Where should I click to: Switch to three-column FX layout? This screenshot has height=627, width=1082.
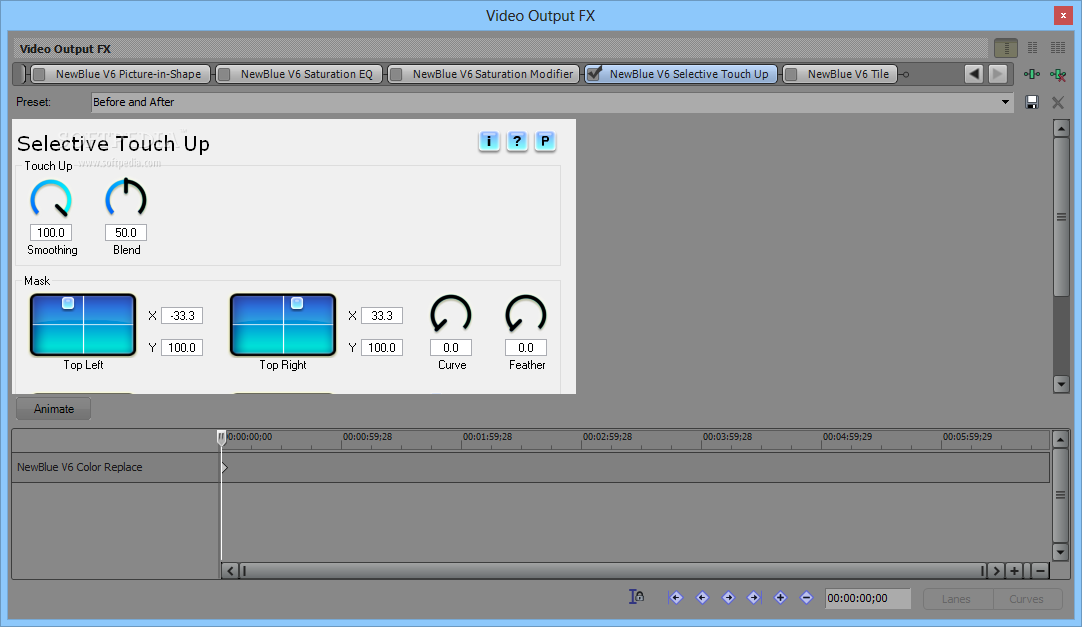pyautogui.click(x=1058, y=48)
